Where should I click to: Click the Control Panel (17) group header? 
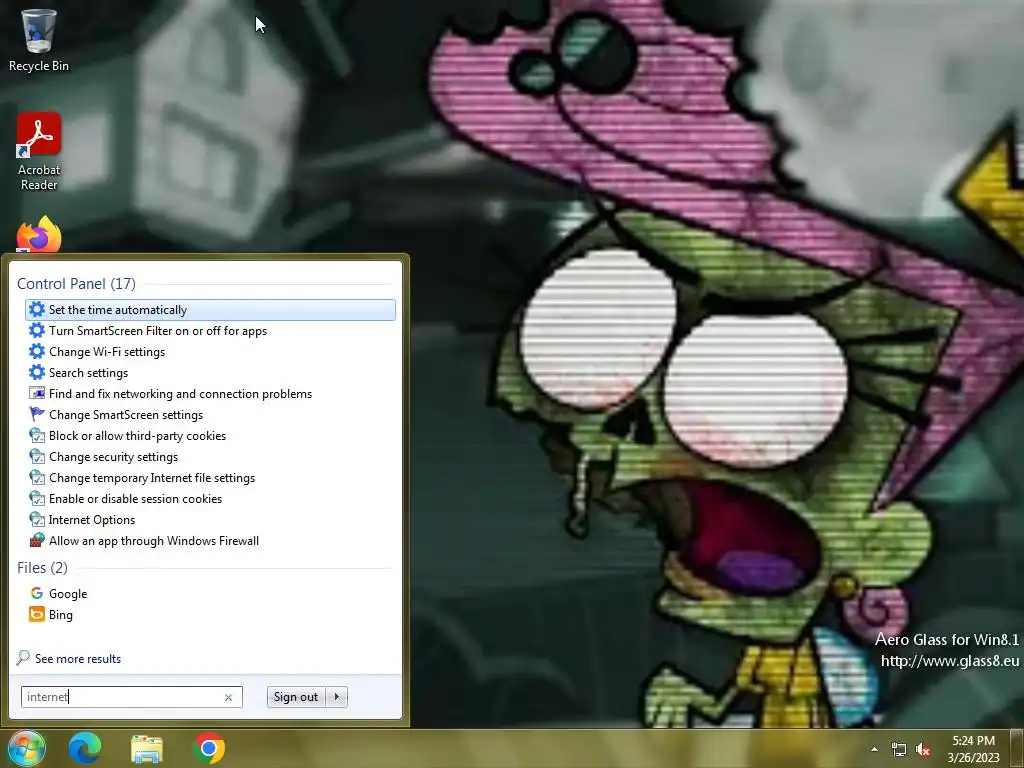(x=76, y=283)
